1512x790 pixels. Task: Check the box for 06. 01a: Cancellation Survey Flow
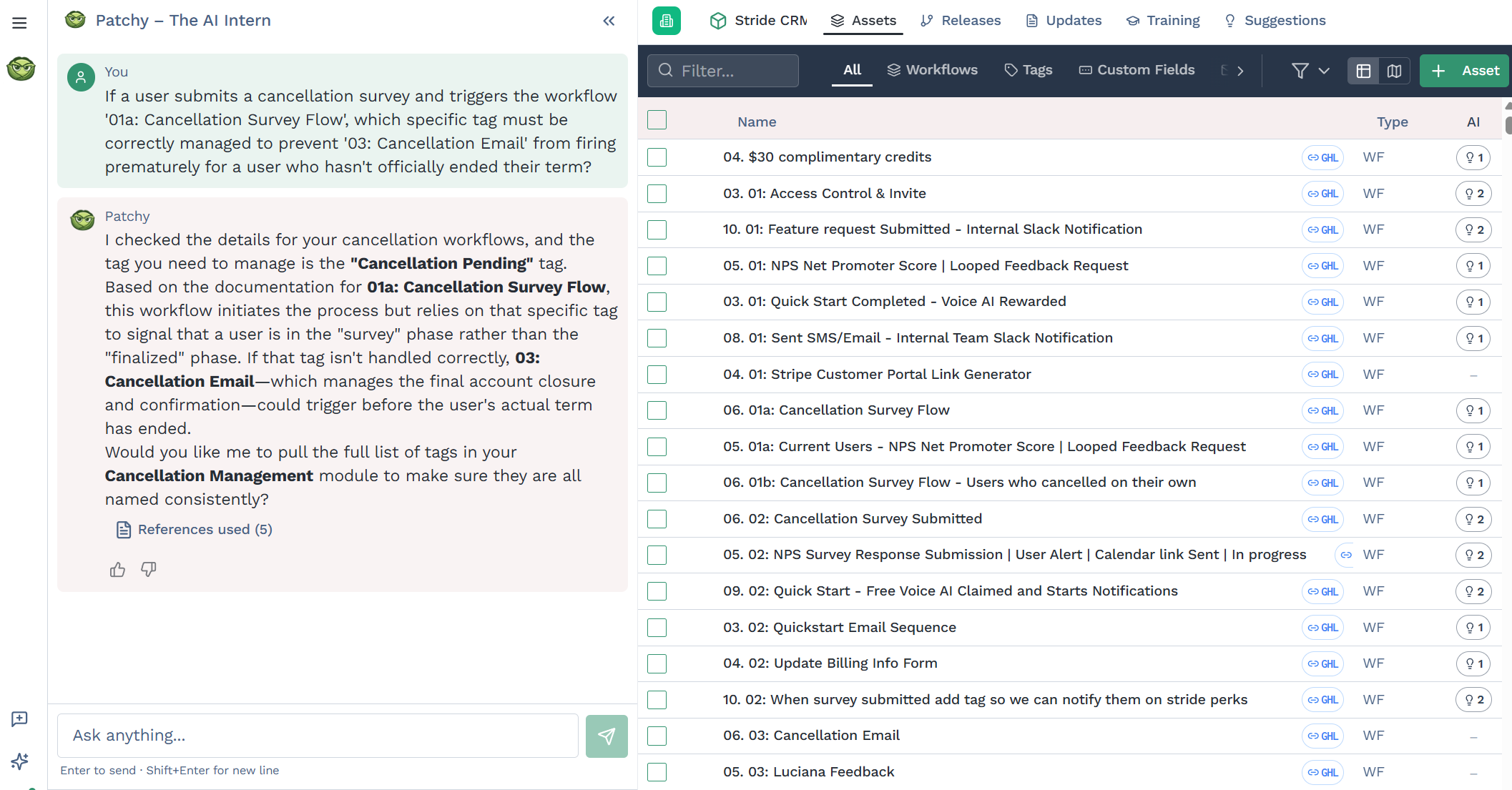(657, 410)
